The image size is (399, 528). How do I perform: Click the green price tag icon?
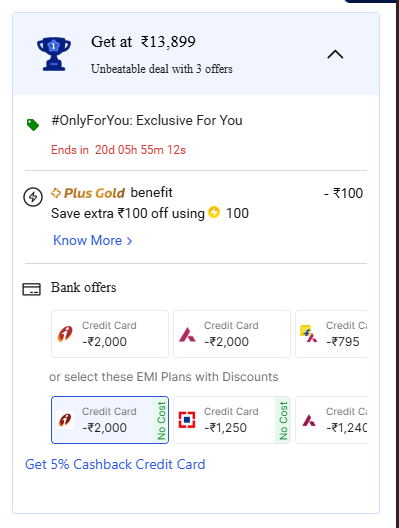tap(33, 125)
